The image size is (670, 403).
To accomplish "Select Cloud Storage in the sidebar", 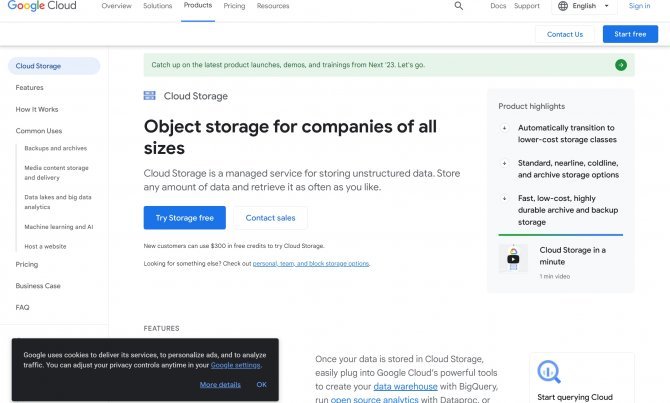I will (54, 66).
